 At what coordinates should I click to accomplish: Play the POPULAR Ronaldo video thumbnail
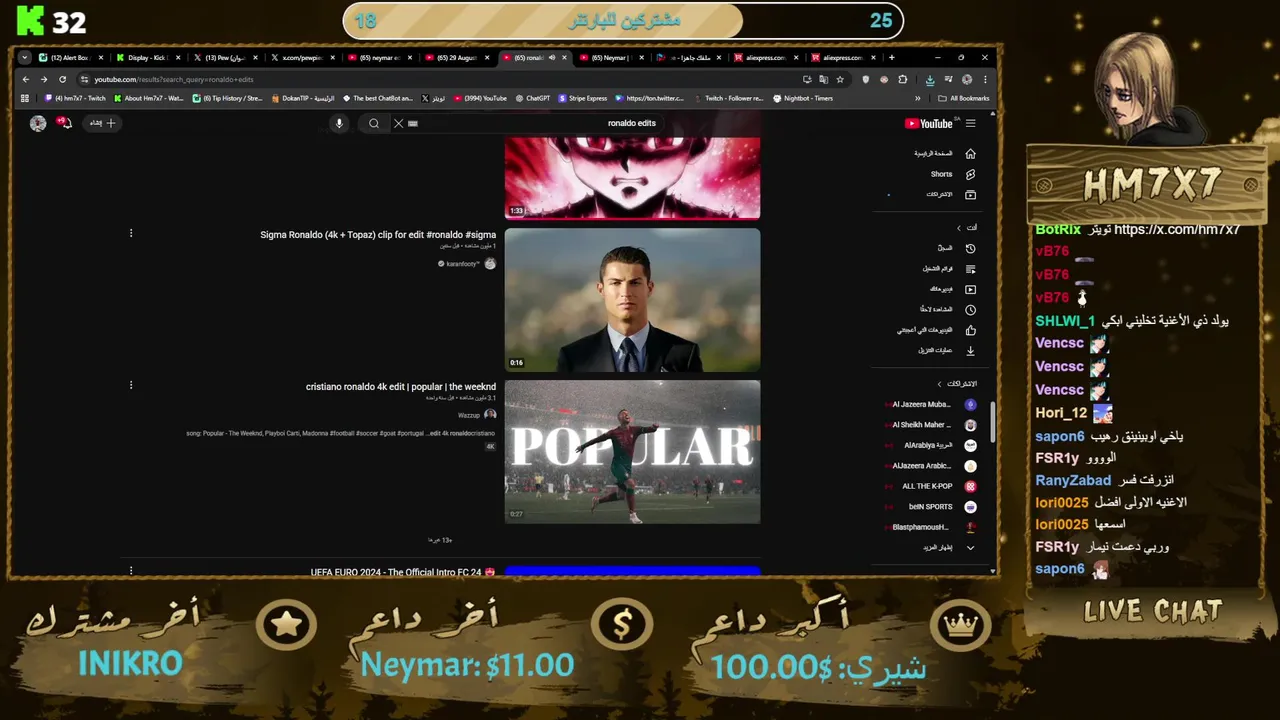632,452
